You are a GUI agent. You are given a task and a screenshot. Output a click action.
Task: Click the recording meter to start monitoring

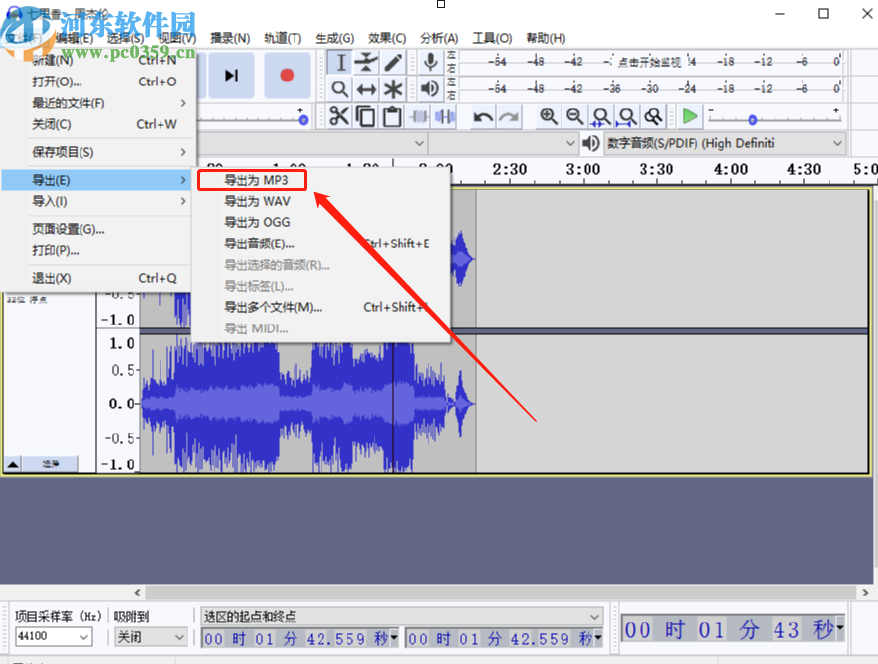pos(650,62)
